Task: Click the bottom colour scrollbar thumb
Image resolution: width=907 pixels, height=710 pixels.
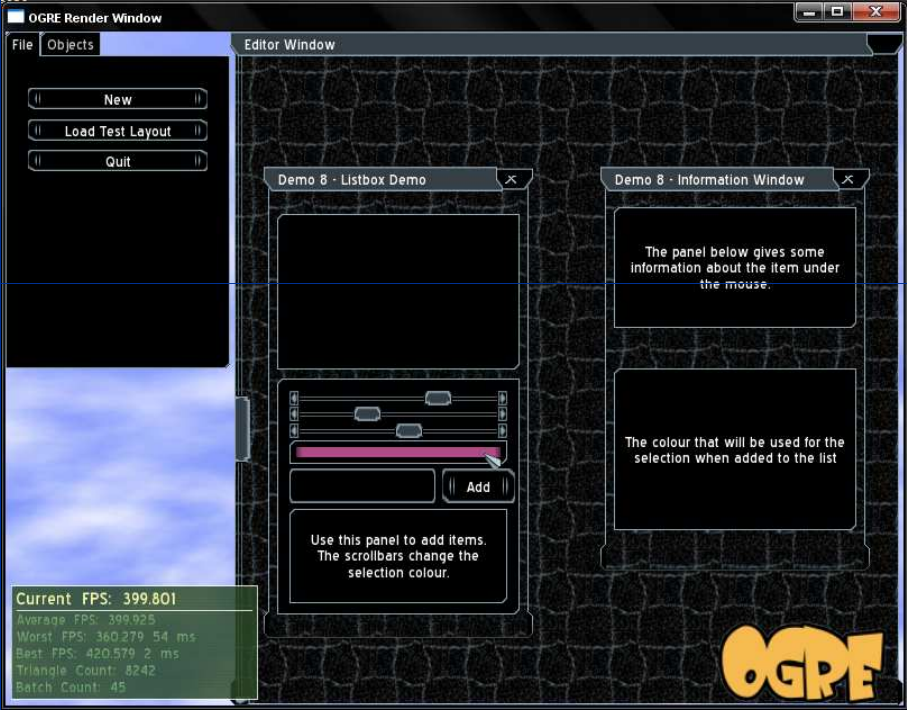Action: coord(408,431)
